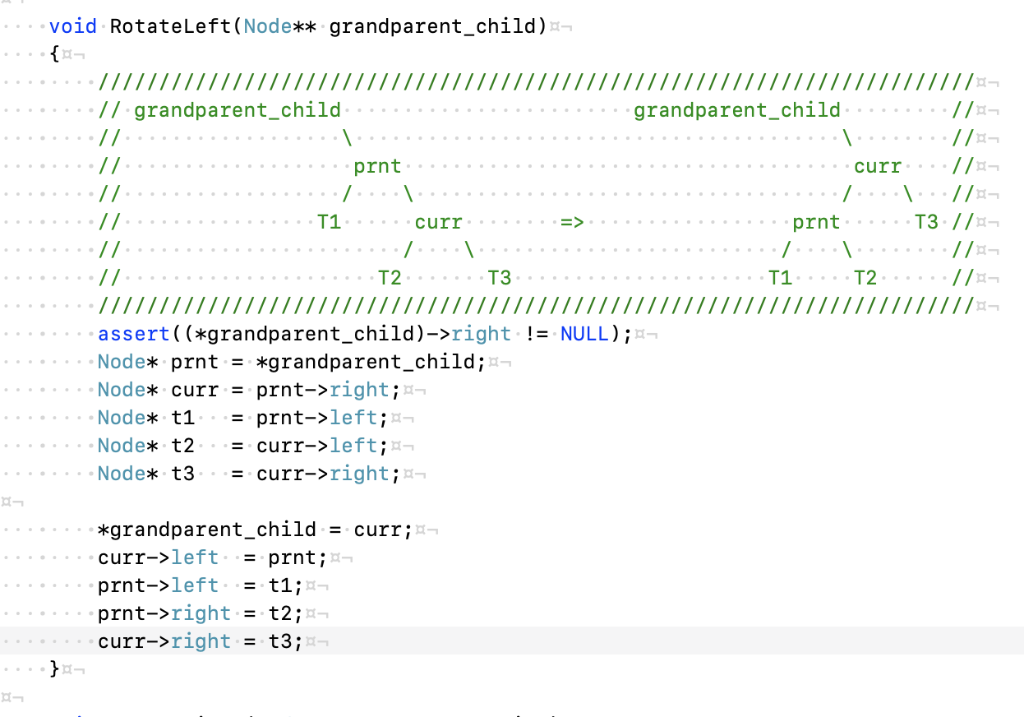1024x717 pixels.
Task: Select the t1 variable declaration
Action: (184, 417)
